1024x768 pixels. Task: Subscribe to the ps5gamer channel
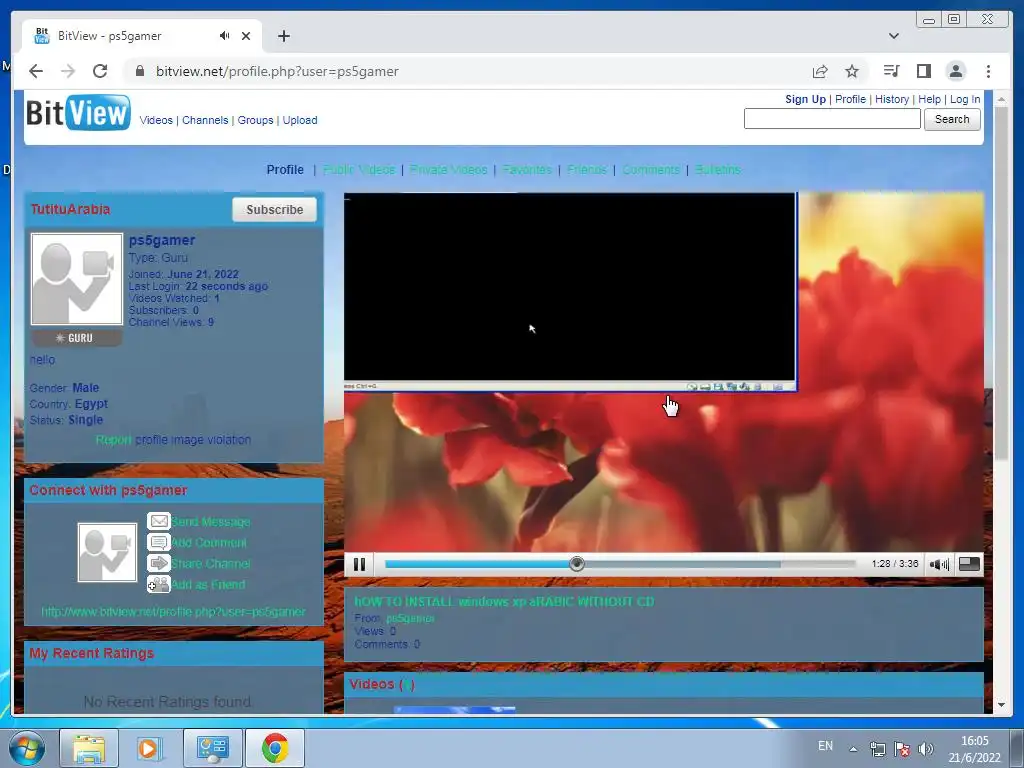coord(274,210)
